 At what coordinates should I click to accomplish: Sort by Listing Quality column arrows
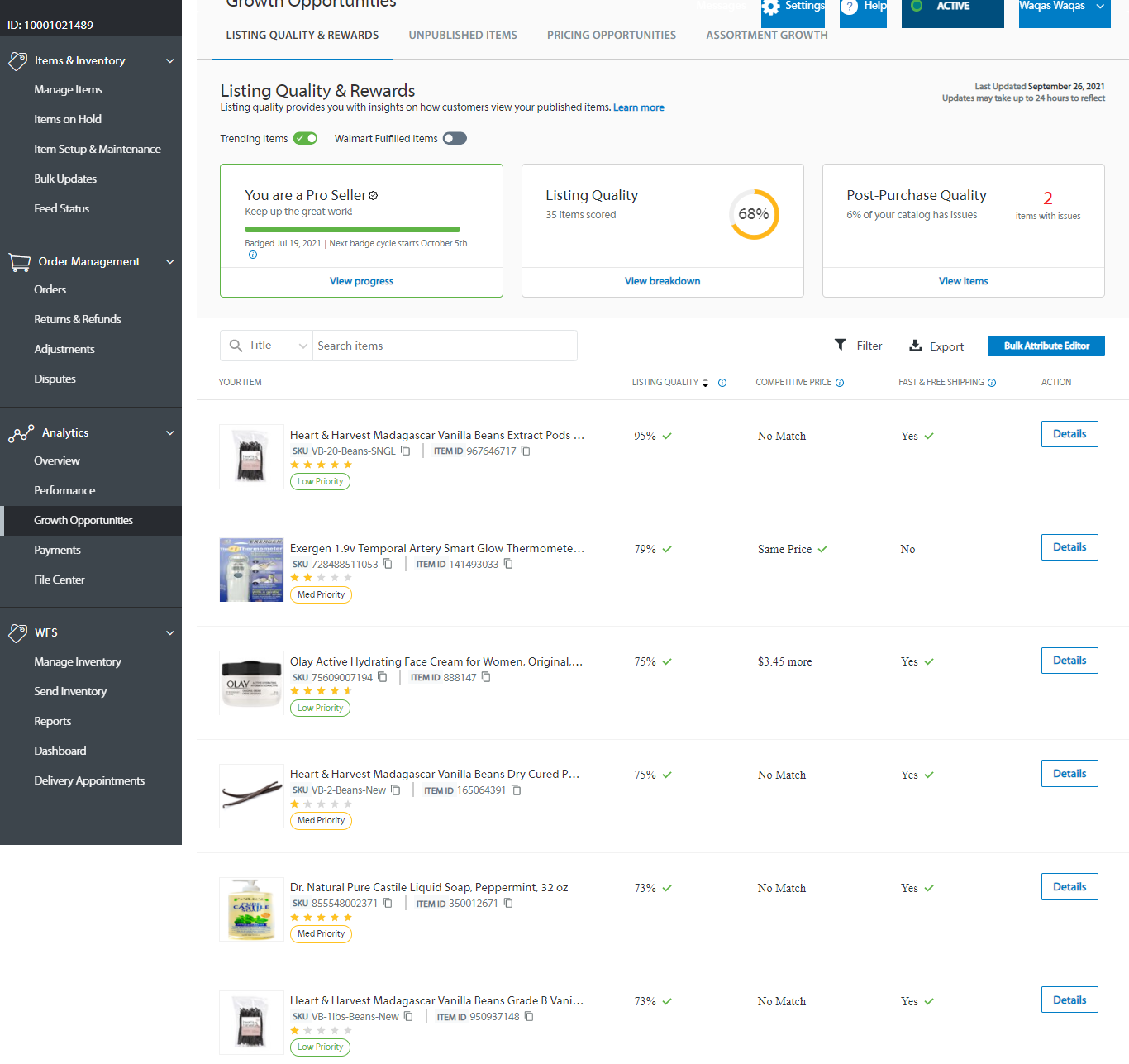[x=705, y=383]
